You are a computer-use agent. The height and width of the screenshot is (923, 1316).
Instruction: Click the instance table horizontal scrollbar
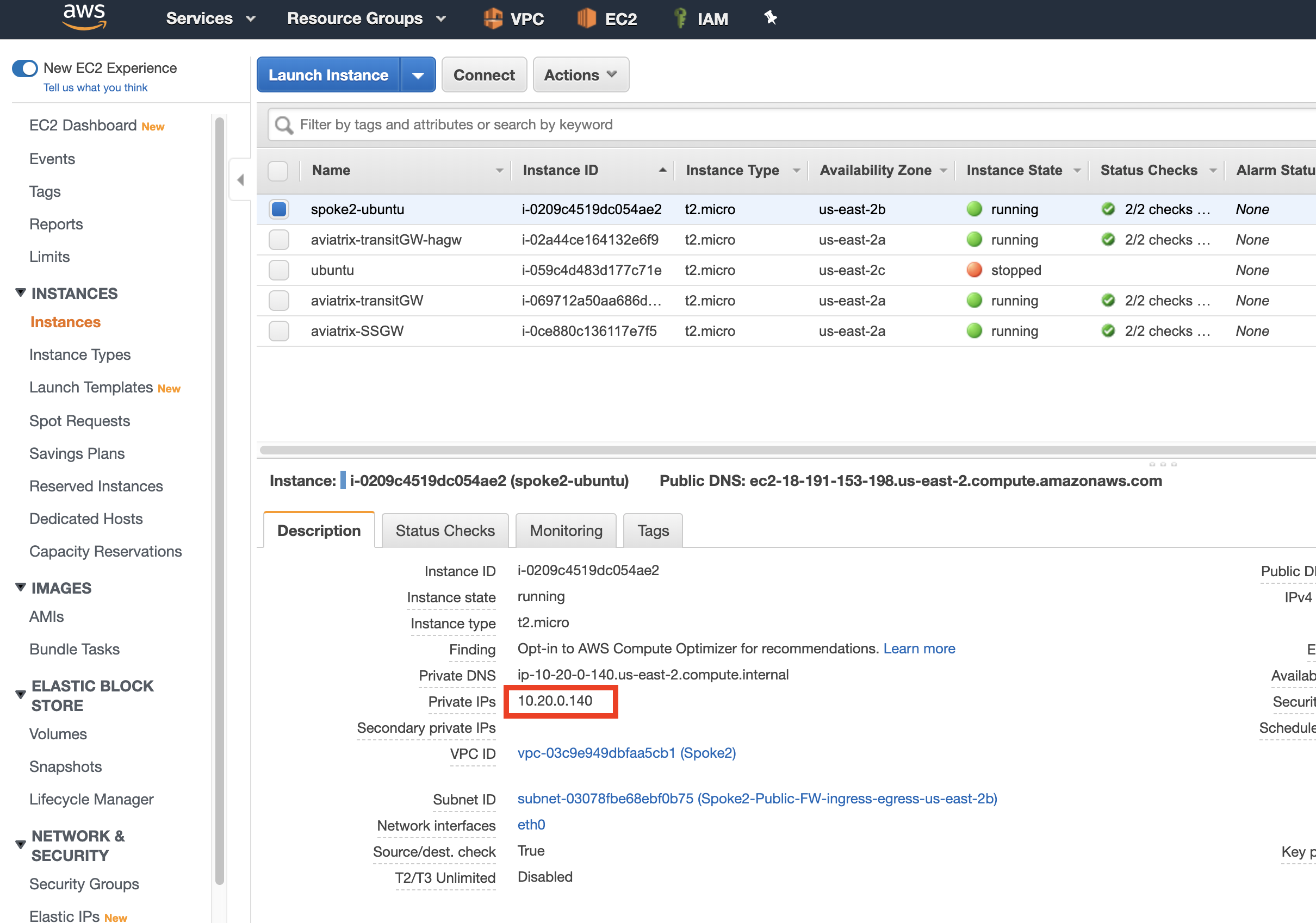coord(787,449)
